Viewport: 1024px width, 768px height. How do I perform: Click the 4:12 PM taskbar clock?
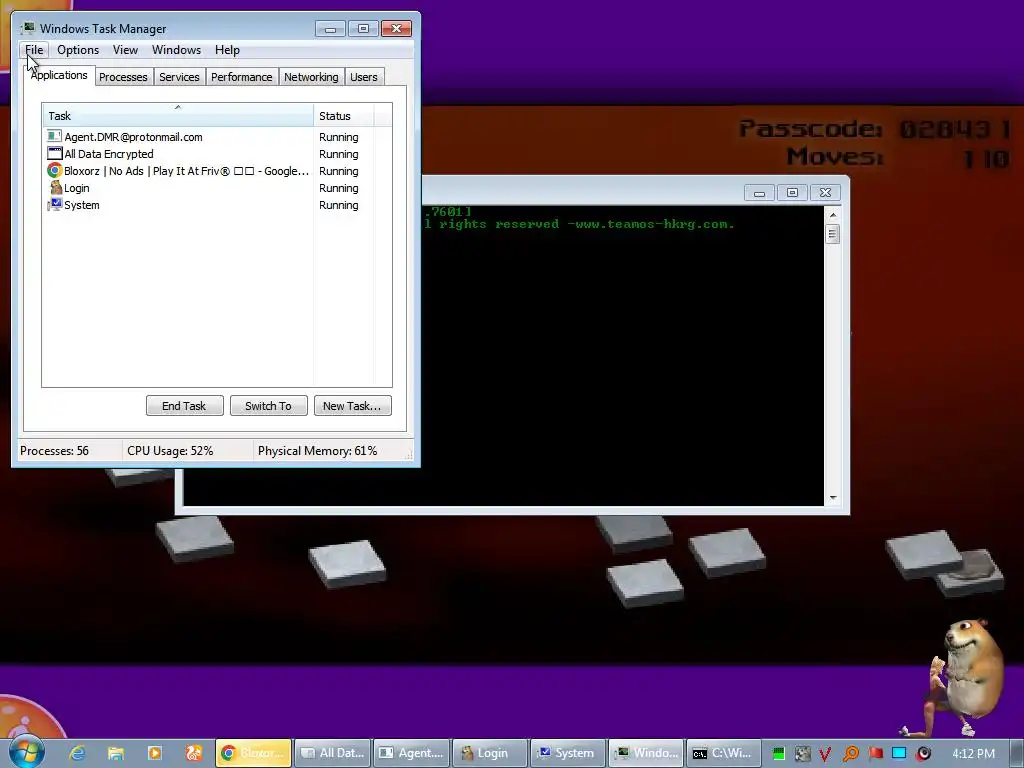click(974, 754)
